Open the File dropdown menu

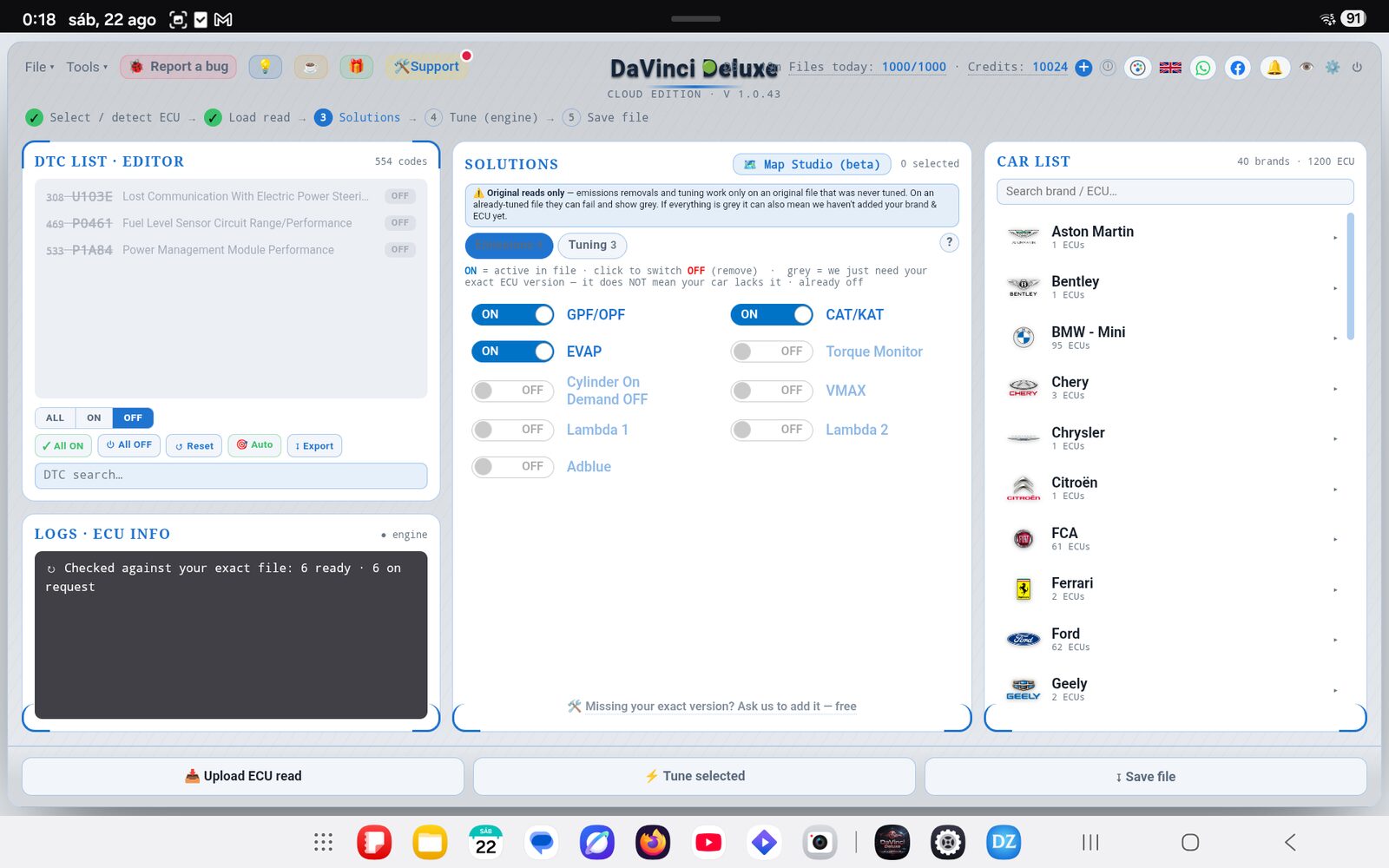39,67
